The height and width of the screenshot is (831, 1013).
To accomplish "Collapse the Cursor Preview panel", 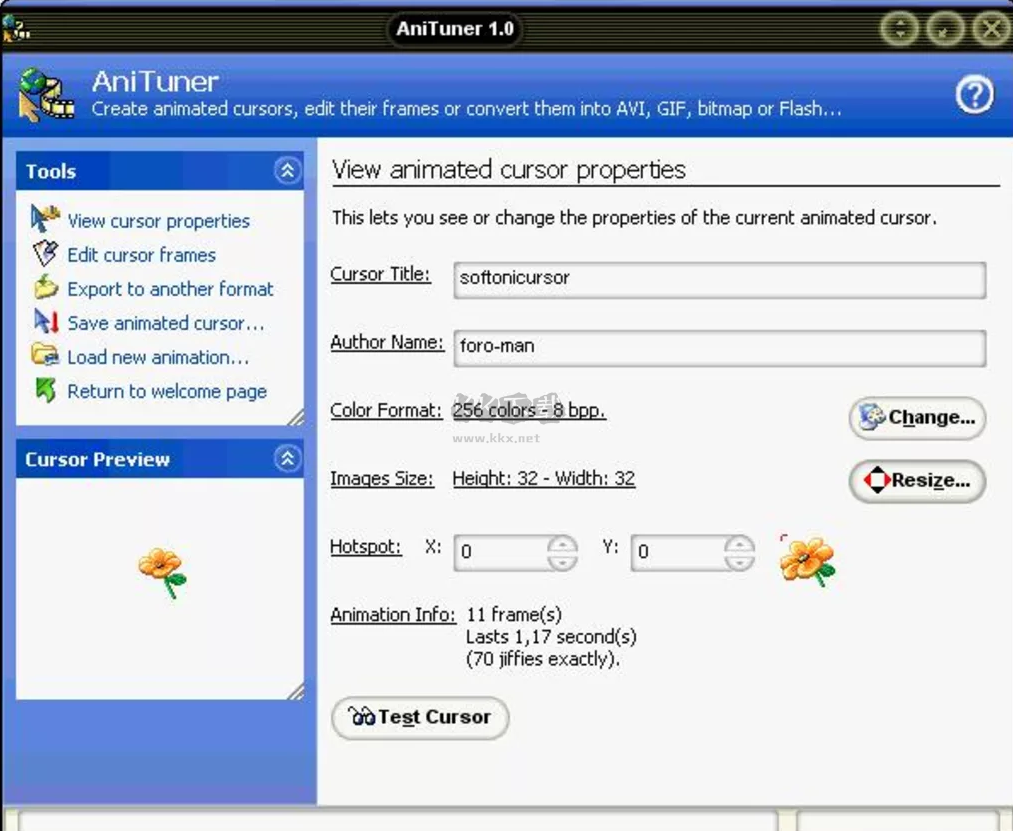I will [287, 458].
